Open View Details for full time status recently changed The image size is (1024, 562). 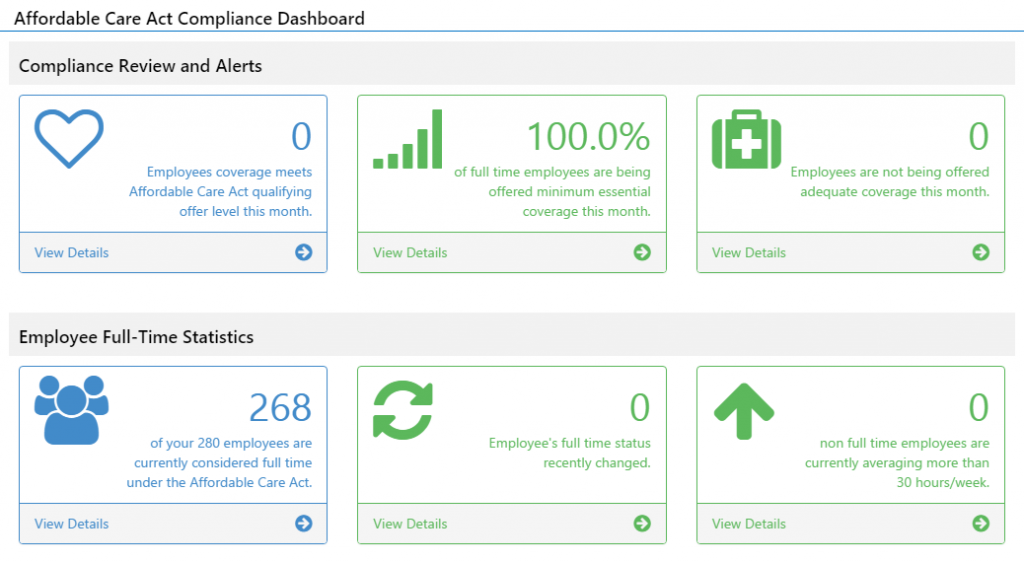tap(410, 523)
